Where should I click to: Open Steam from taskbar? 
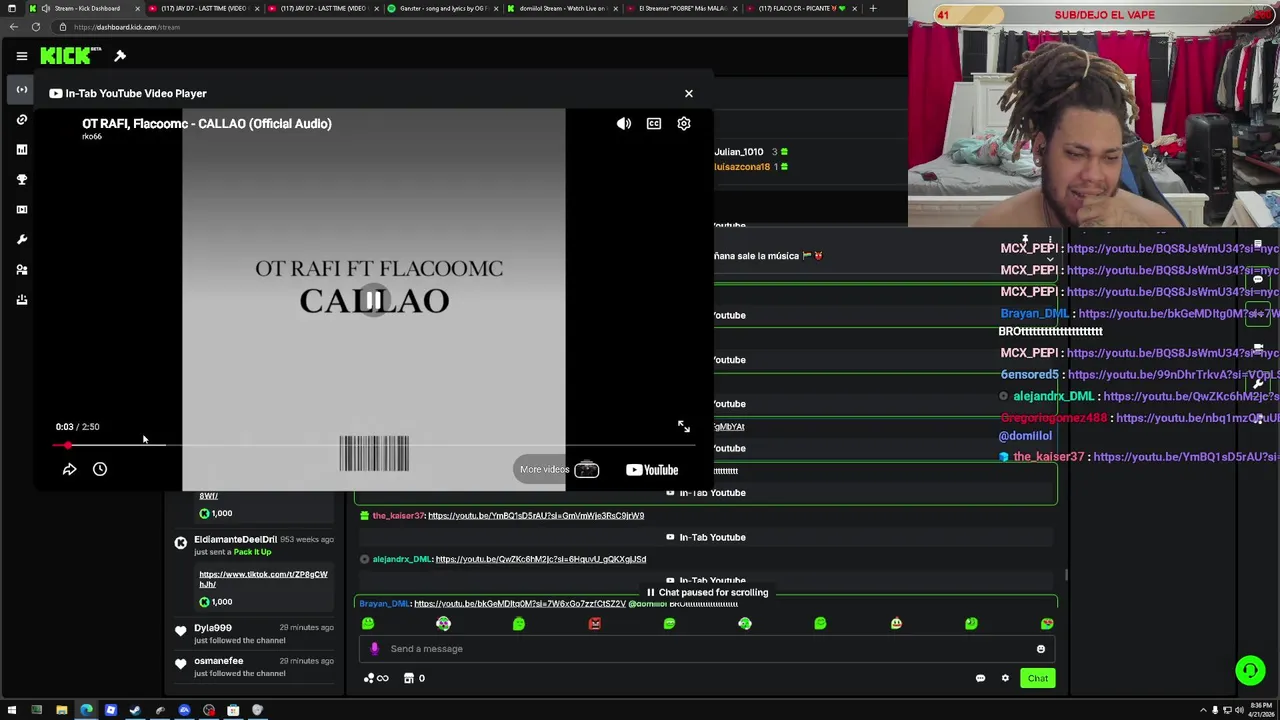[x=135, y=710]
